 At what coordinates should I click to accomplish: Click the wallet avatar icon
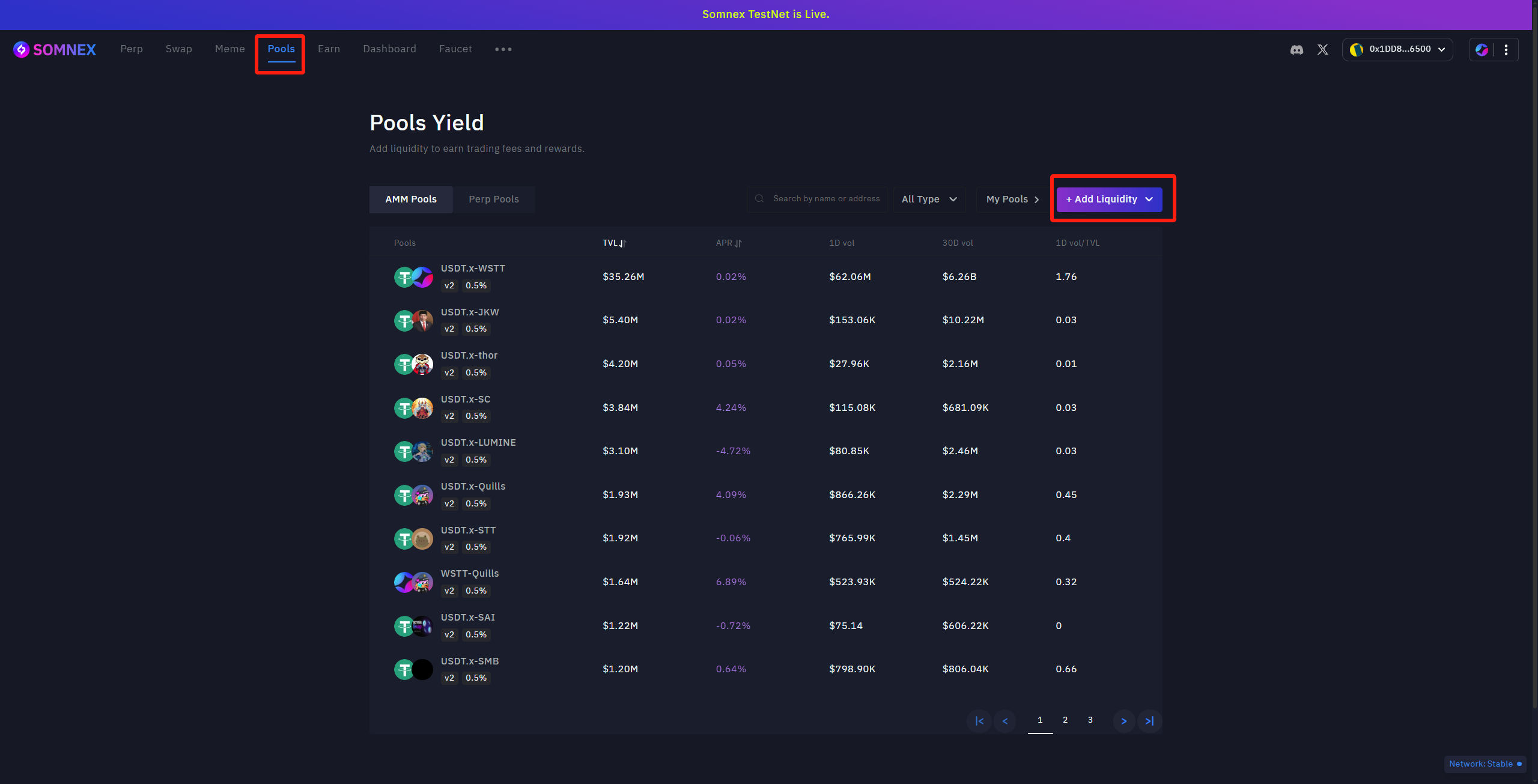pos(1357,50)
